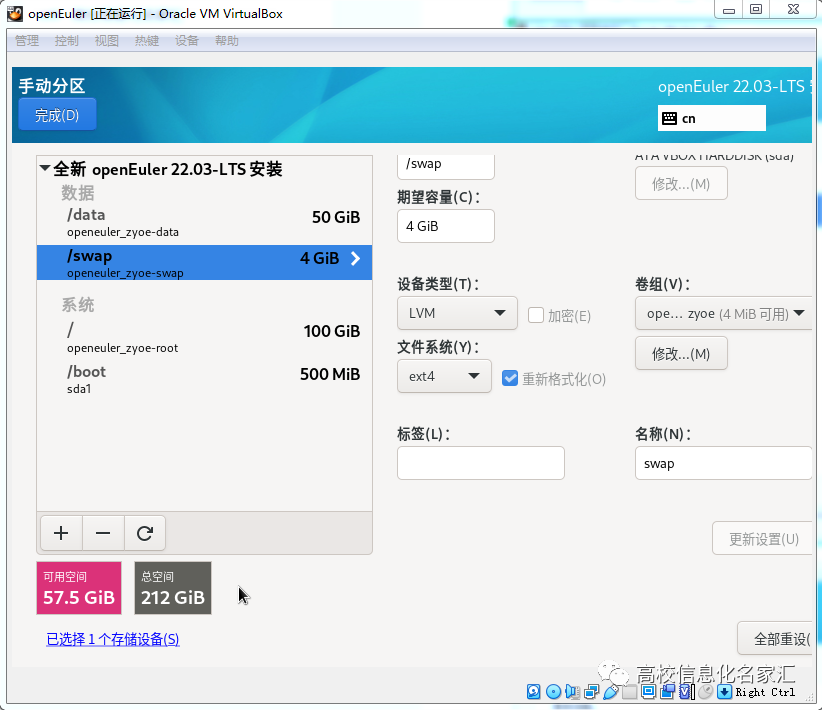This screenshot has height=710, width=822.
Task: Click the 完成(D) button
Action: 57,114
